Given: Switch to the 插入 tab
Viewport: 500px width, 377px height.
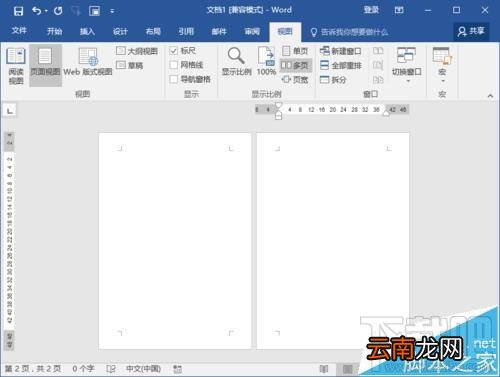Looking at the screenshot, I should [x=87, y=31].
